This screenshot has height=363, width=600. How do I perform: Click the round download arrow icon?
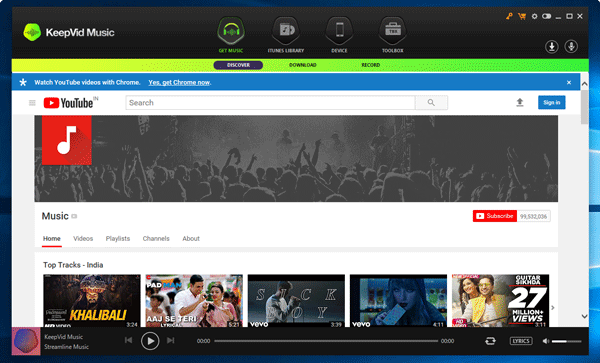tap(551, 47)
